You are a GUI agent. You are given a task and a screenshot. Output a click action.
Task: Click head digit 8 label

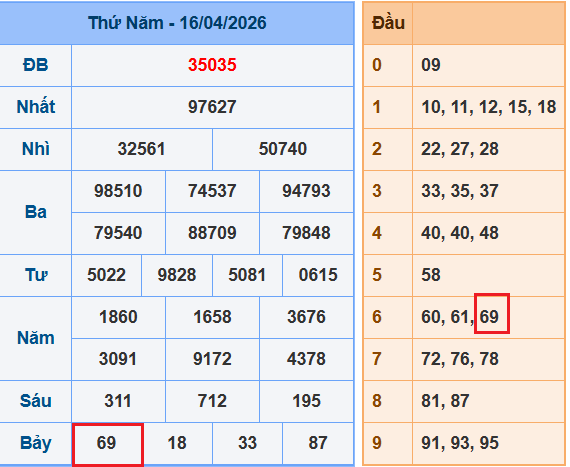tap(377, 401)
